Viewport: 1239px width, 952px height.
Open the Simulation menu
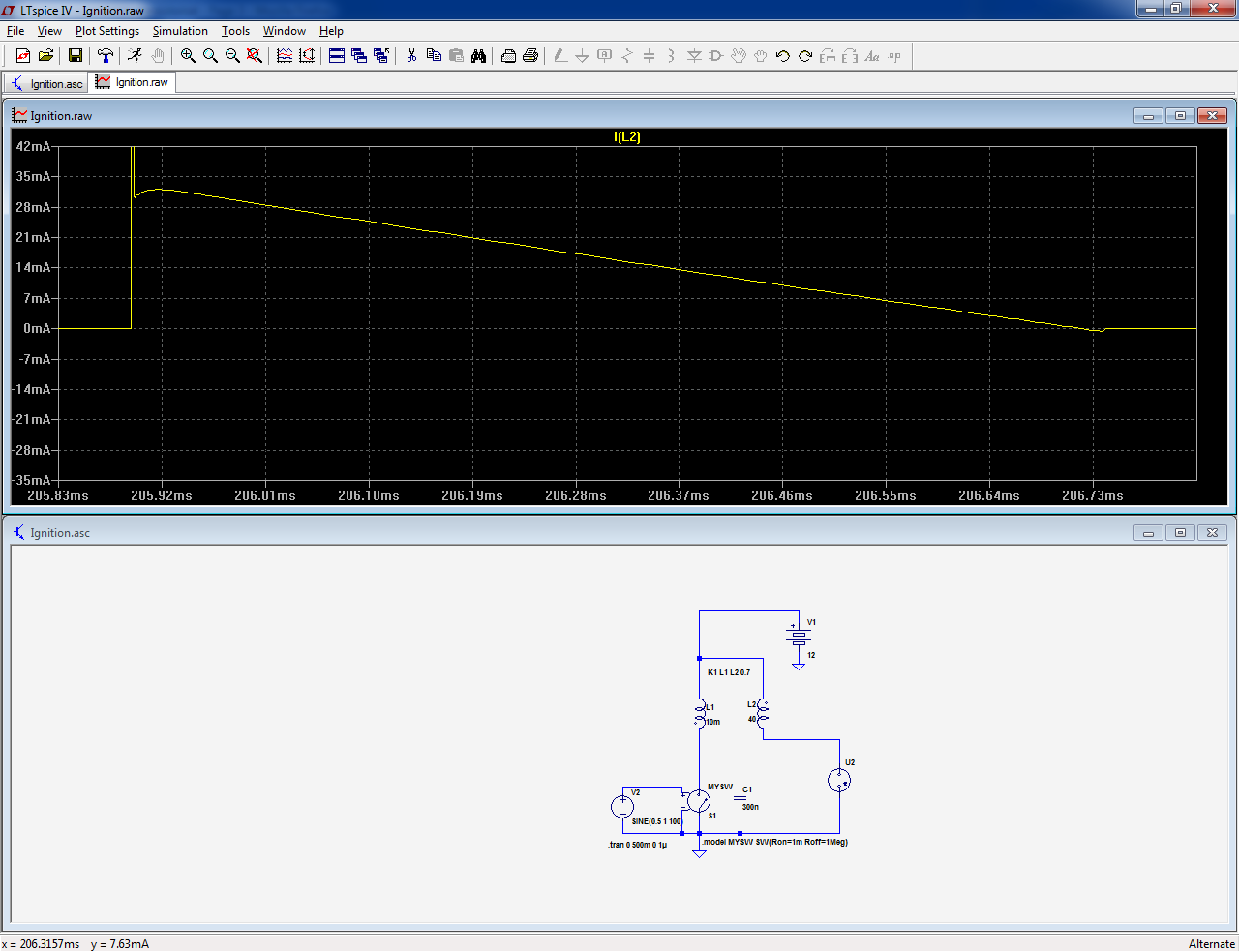click(x=180, y=31)
